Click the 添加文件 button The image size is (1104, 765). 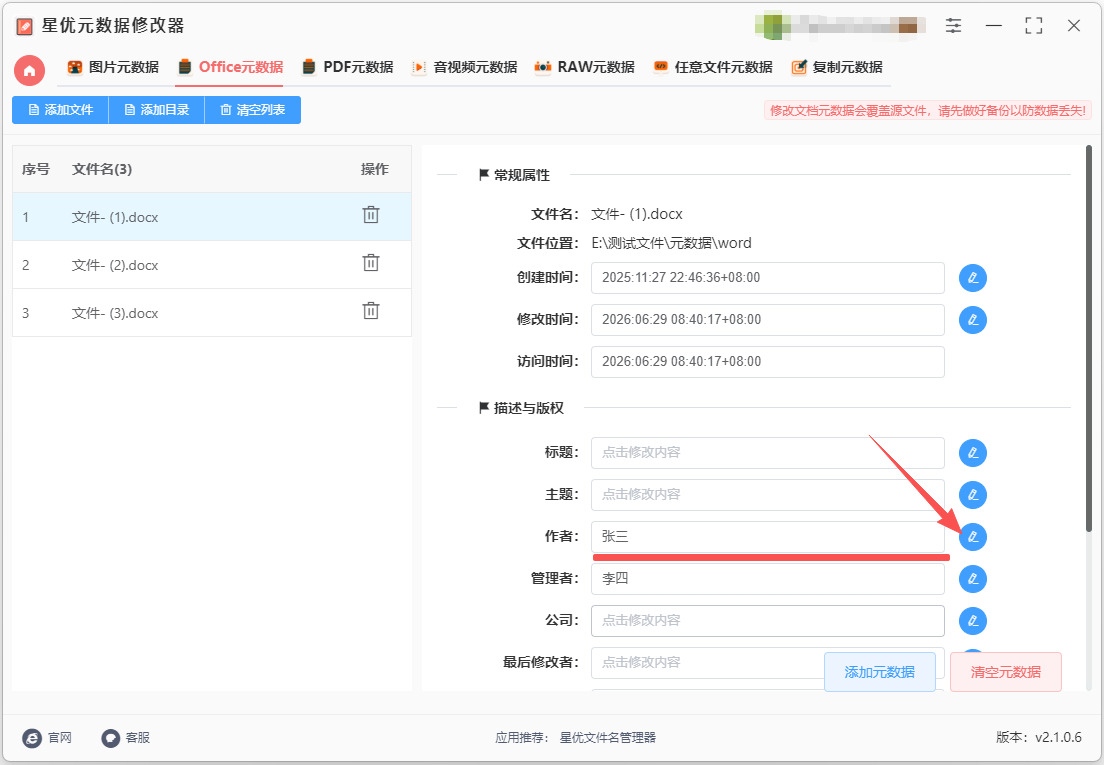tap(61, 110)
